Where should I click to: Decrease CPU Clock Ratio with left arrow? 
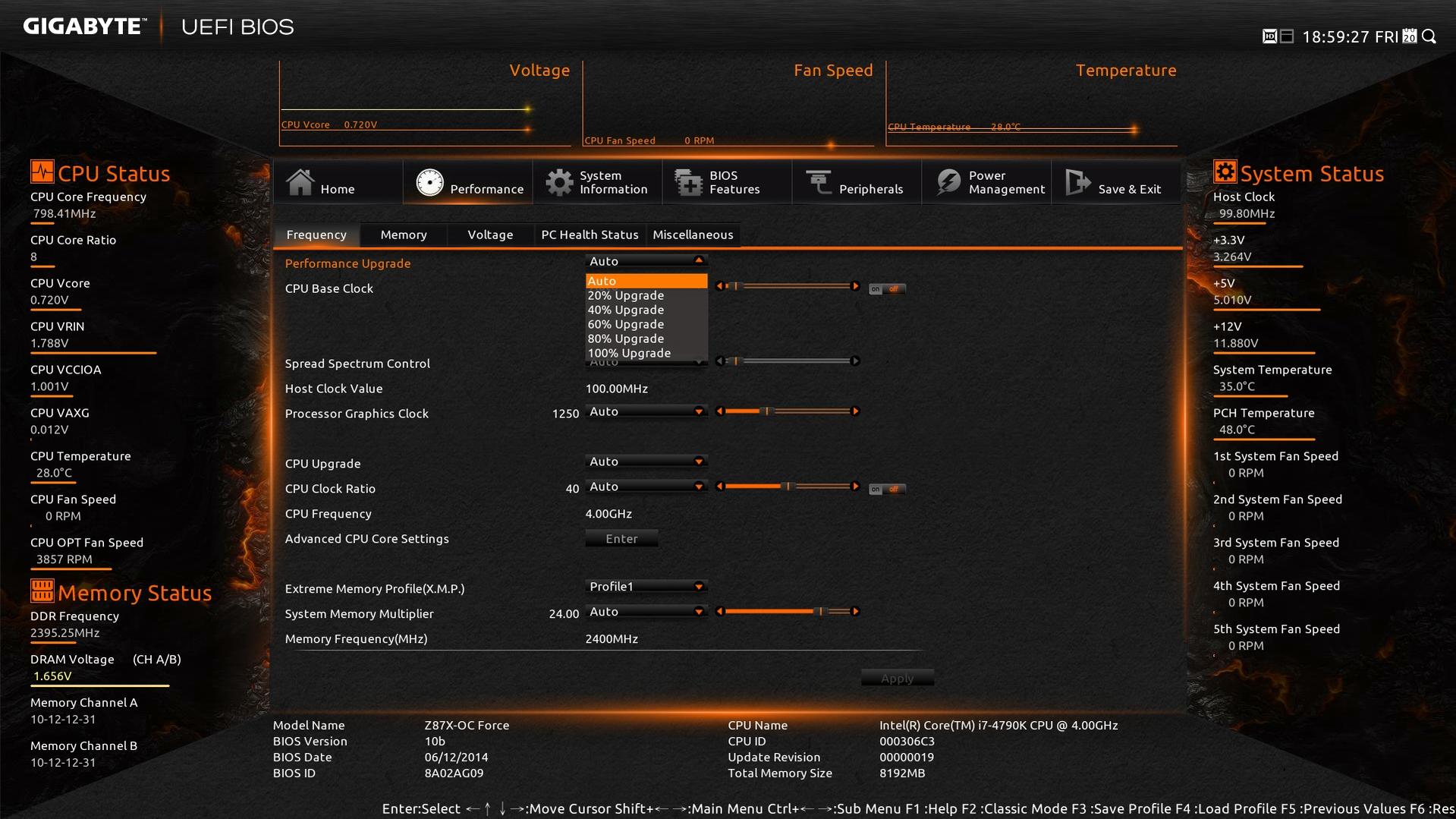[720, 487]
